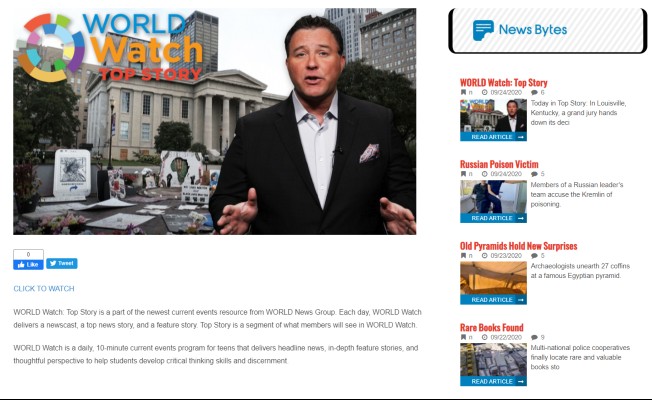The height and width of the screenshot is (400, 652).
Task: Click bookmark icon under WORLD Watch: Top Story
Action: pos(463,92)
